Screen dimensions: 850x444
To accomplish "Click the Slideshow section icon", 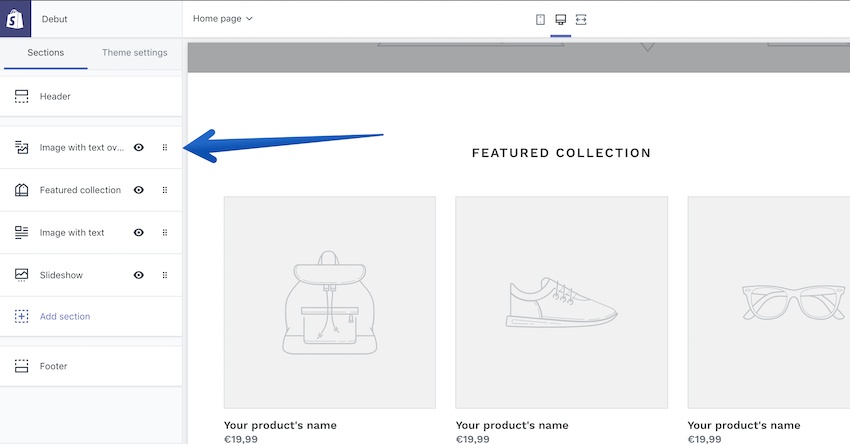I will pyautogui.click(x=21, y=275).
